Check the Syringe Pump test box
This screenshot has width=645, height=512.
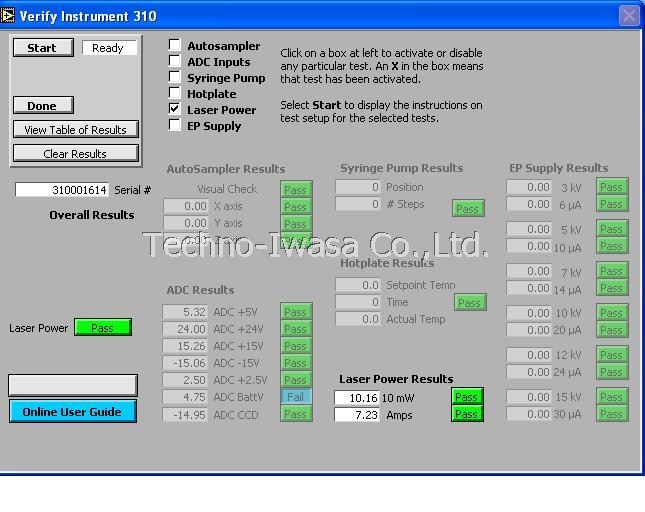[175, 77]
